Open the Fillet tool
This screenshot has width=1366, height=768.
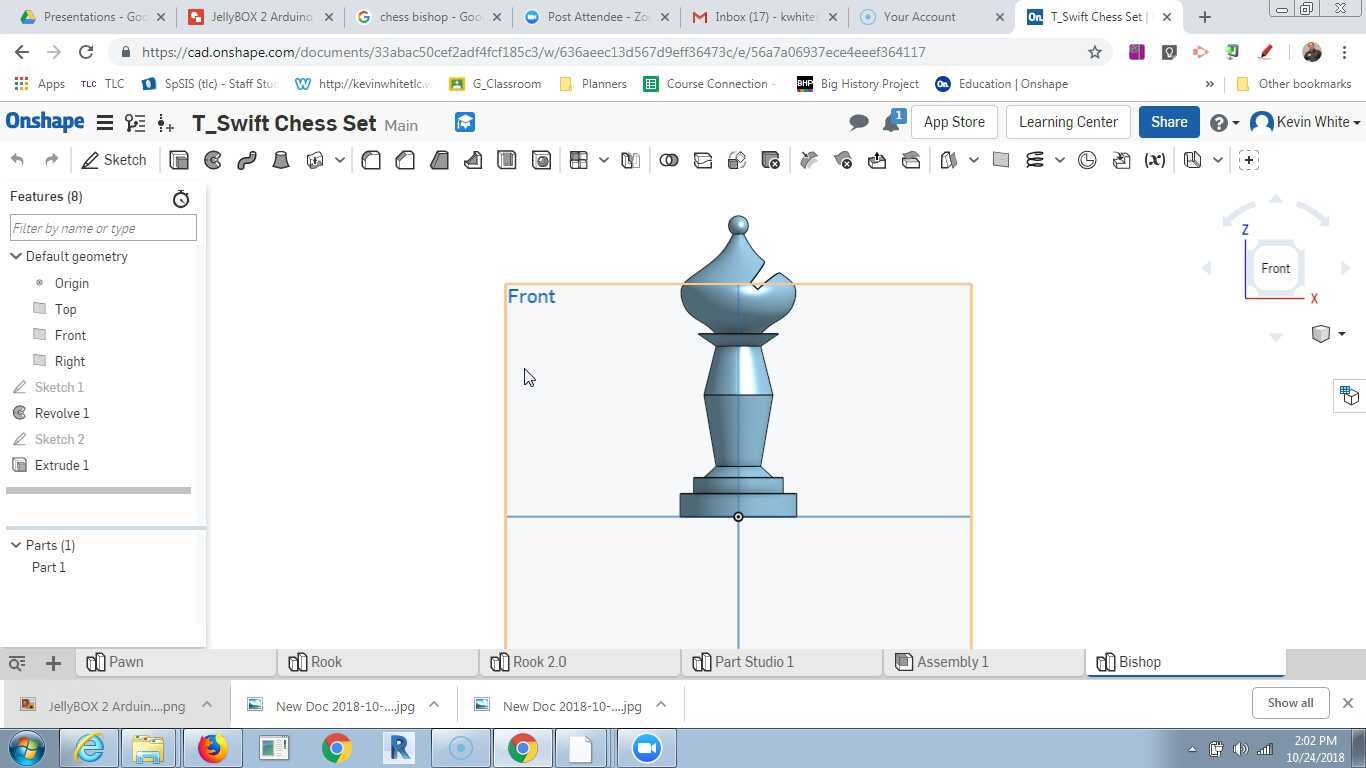(x=371, y=160)
